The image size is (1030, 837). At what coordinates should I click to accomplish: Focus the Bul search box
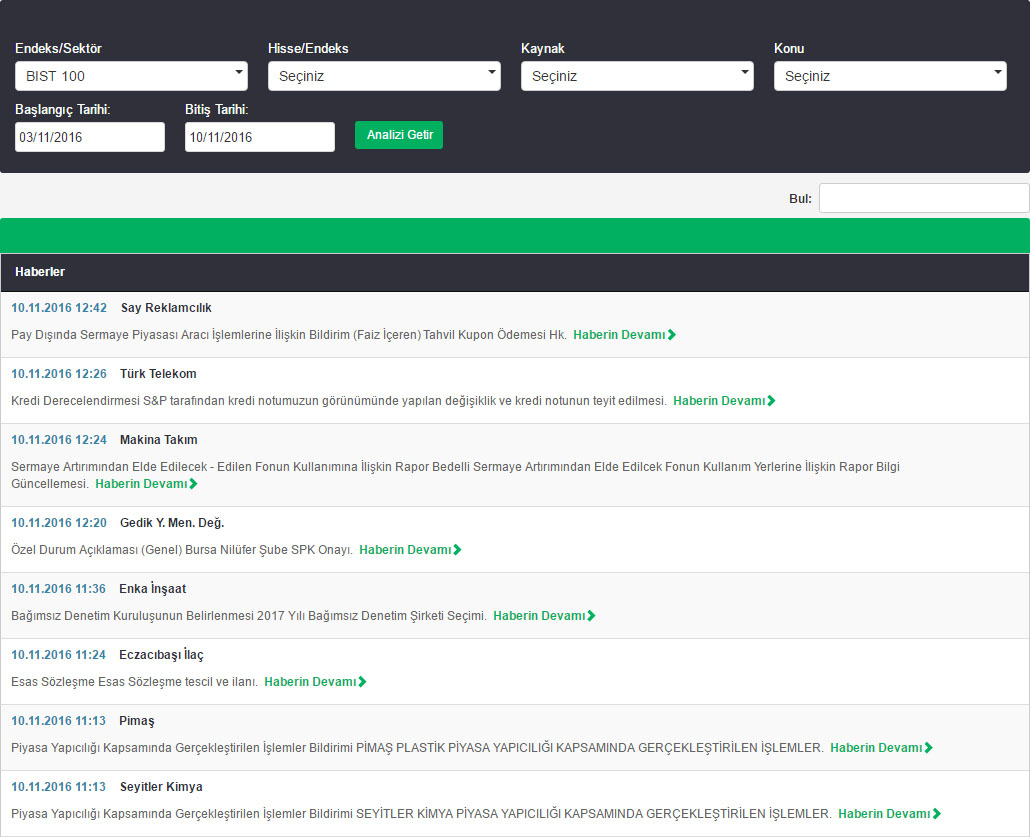click(924, 198)
